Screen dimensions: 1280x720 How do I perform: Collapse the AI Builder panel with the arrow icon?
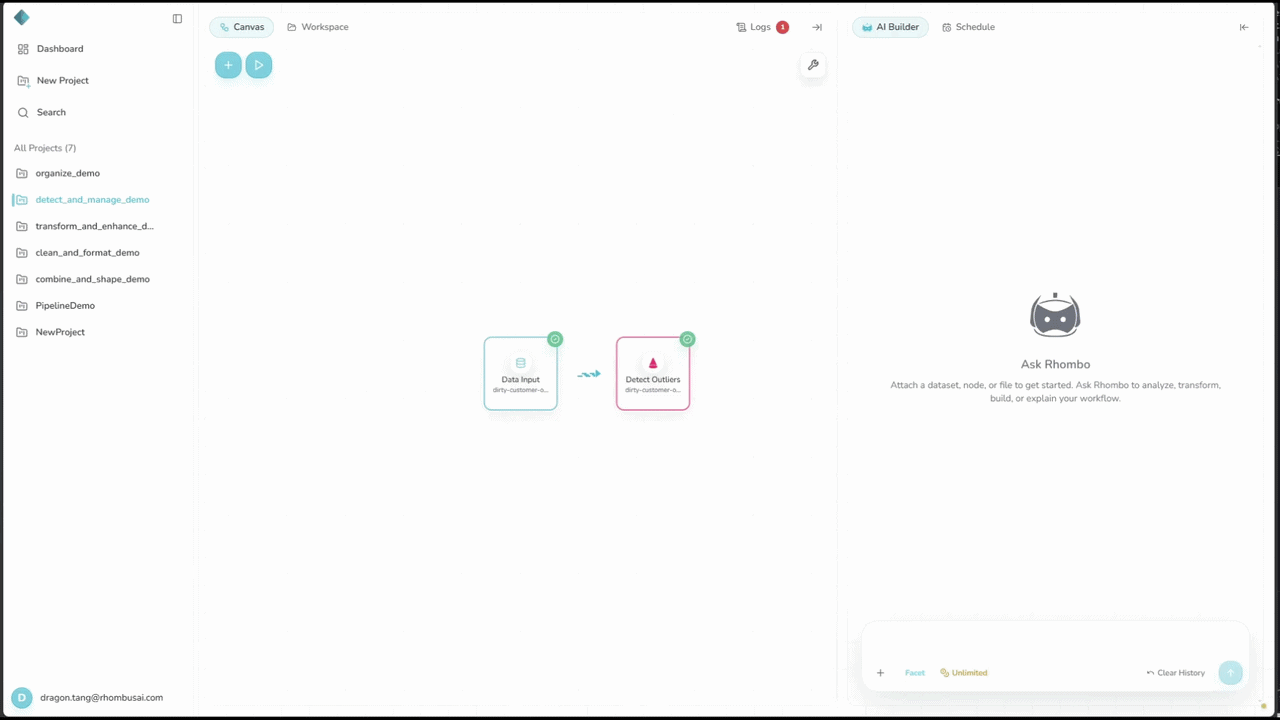1244,27
